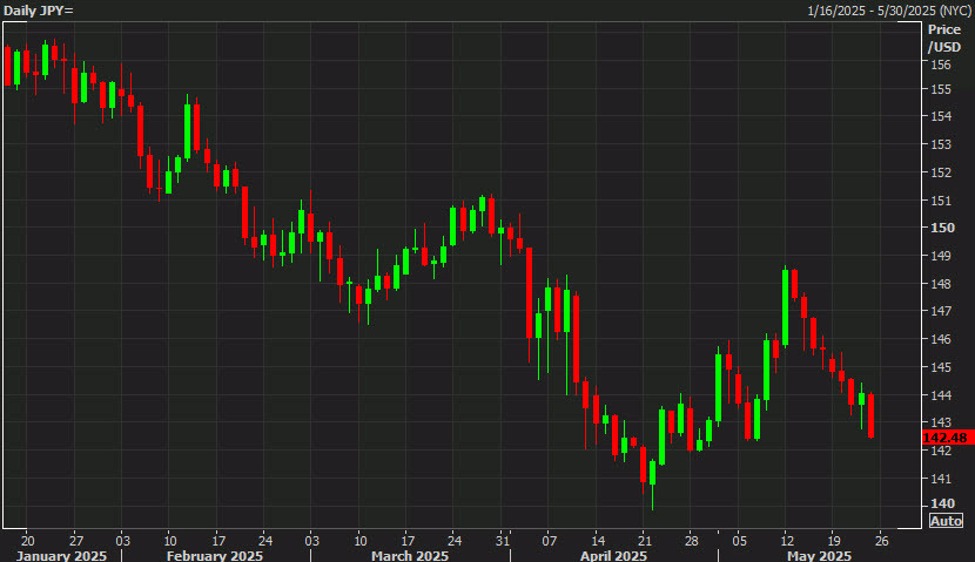
Task: Select the tall green candle at May 12 peak
Action: point(785,307)
